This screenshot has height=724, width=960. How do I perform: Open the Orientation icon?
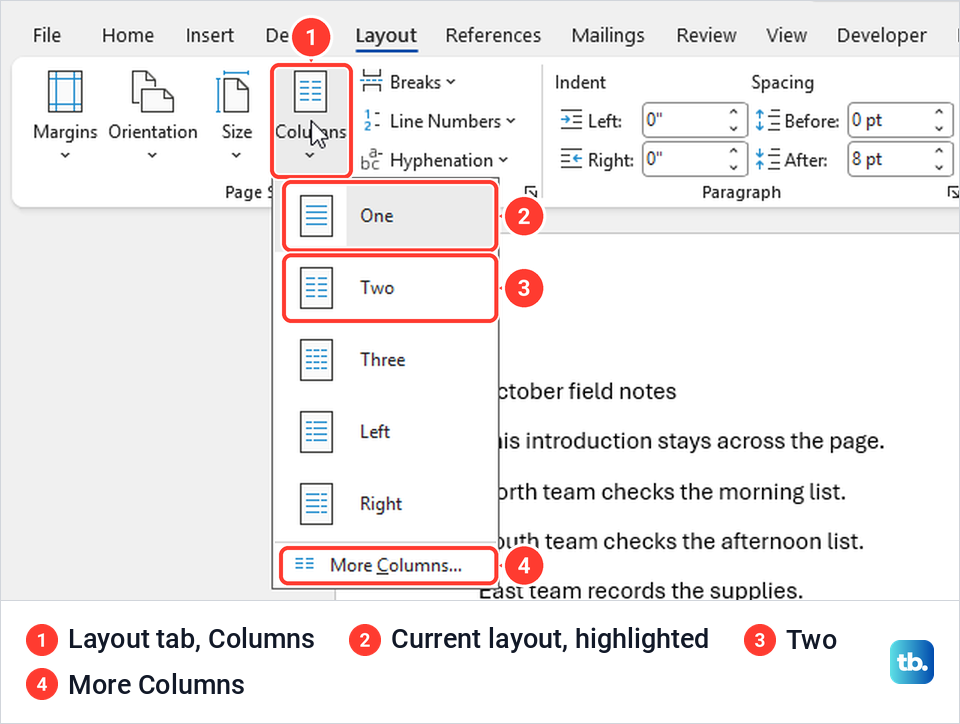tap(152, 91)
